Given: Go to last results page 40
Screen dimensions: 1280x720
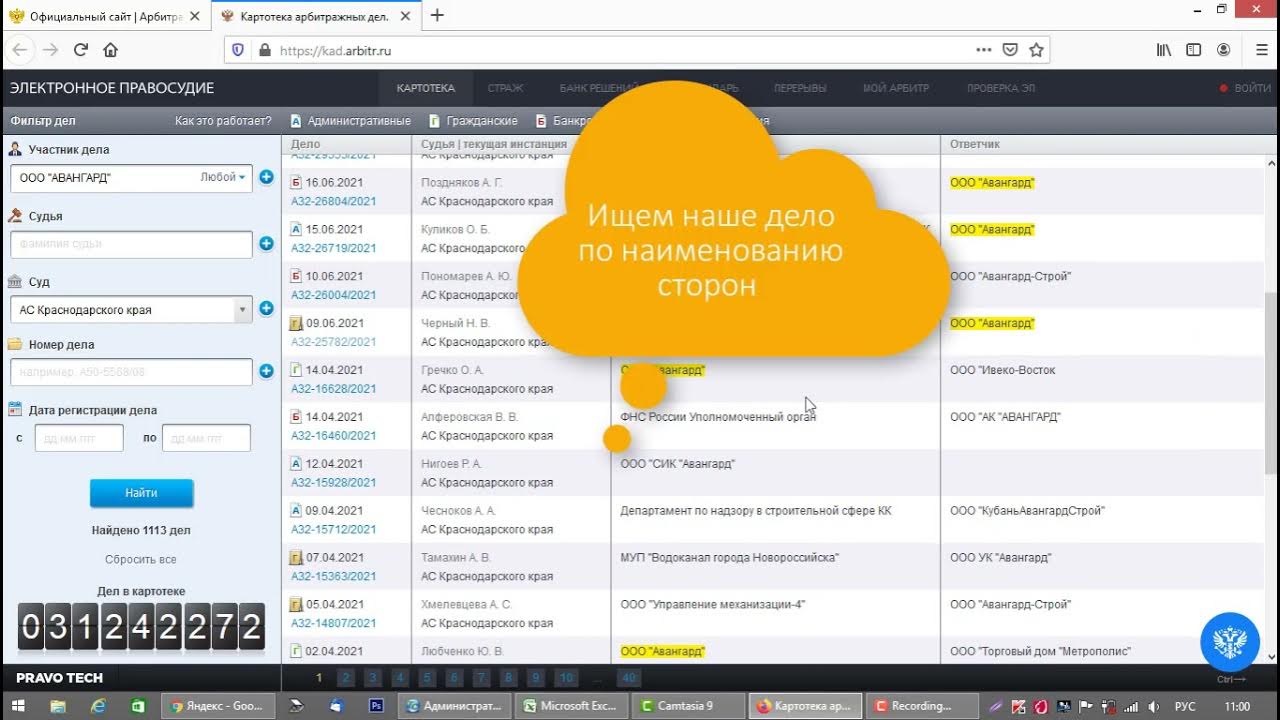Looking at the screenshot, I should tap(628, 678).
